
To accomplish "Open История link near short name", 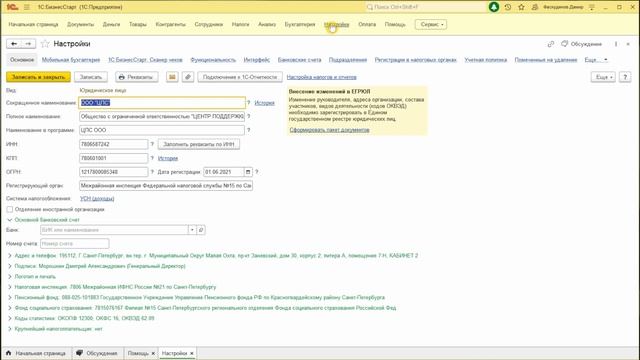I will (264, 102).
